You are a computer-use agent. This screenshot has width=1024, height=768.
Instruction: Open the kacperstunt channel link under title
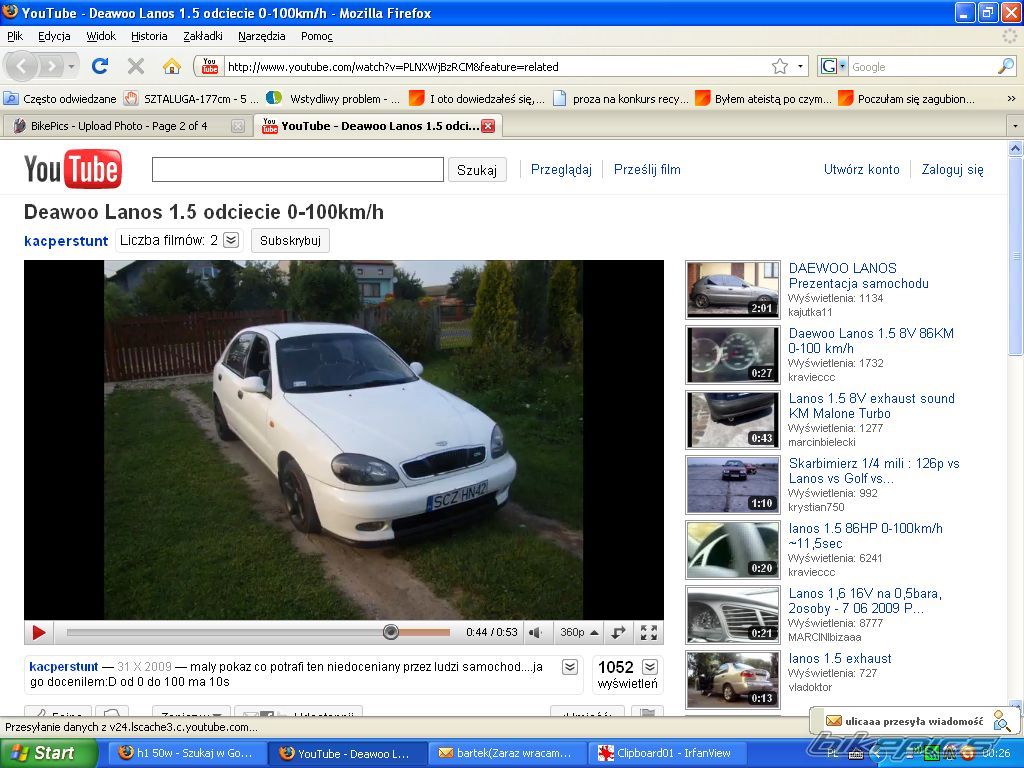pyautogui.click(x=66, y=240)
